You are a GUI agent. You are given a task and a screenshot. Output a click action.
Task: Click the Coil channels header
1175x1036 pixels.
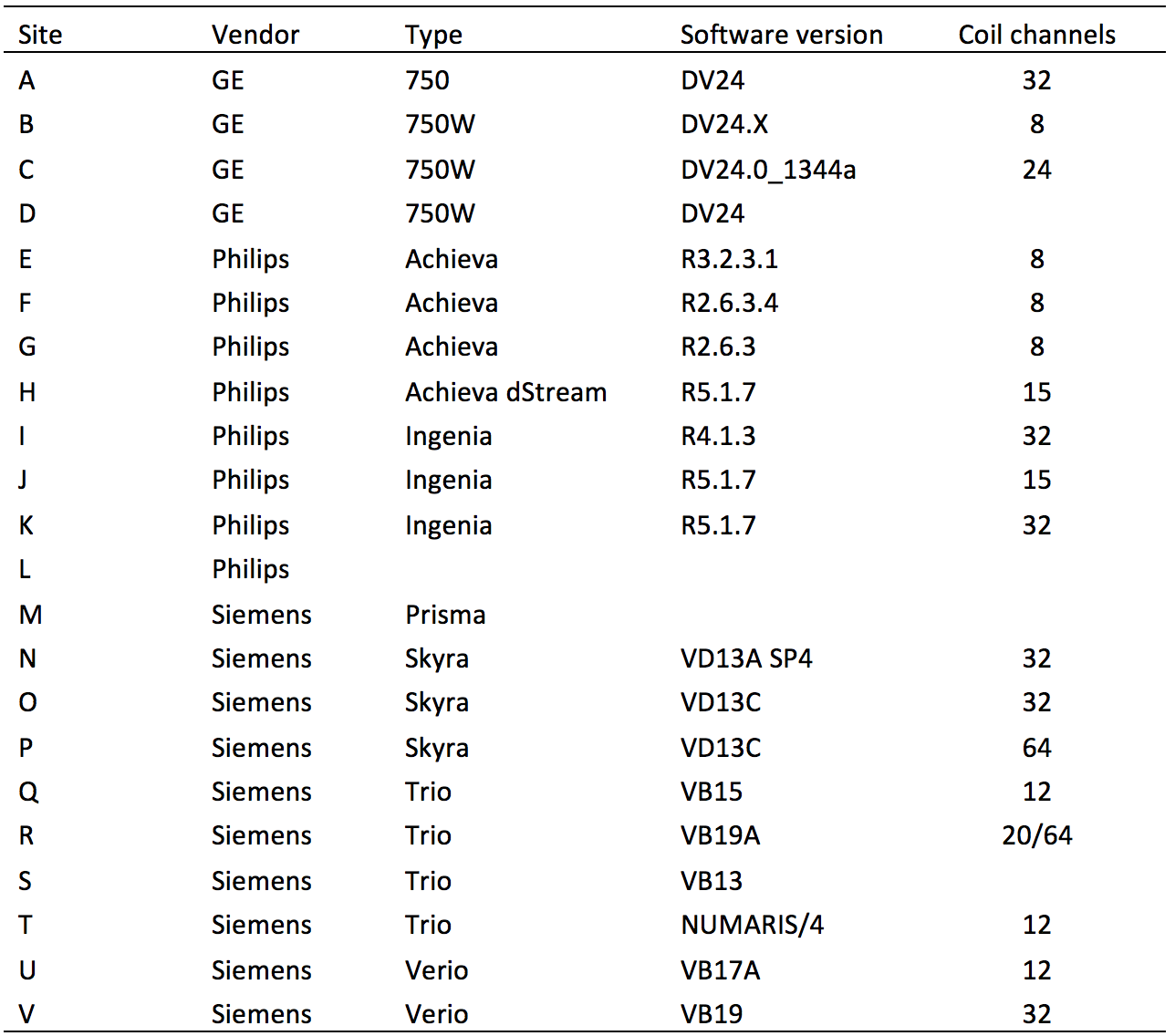point(1036,35)
